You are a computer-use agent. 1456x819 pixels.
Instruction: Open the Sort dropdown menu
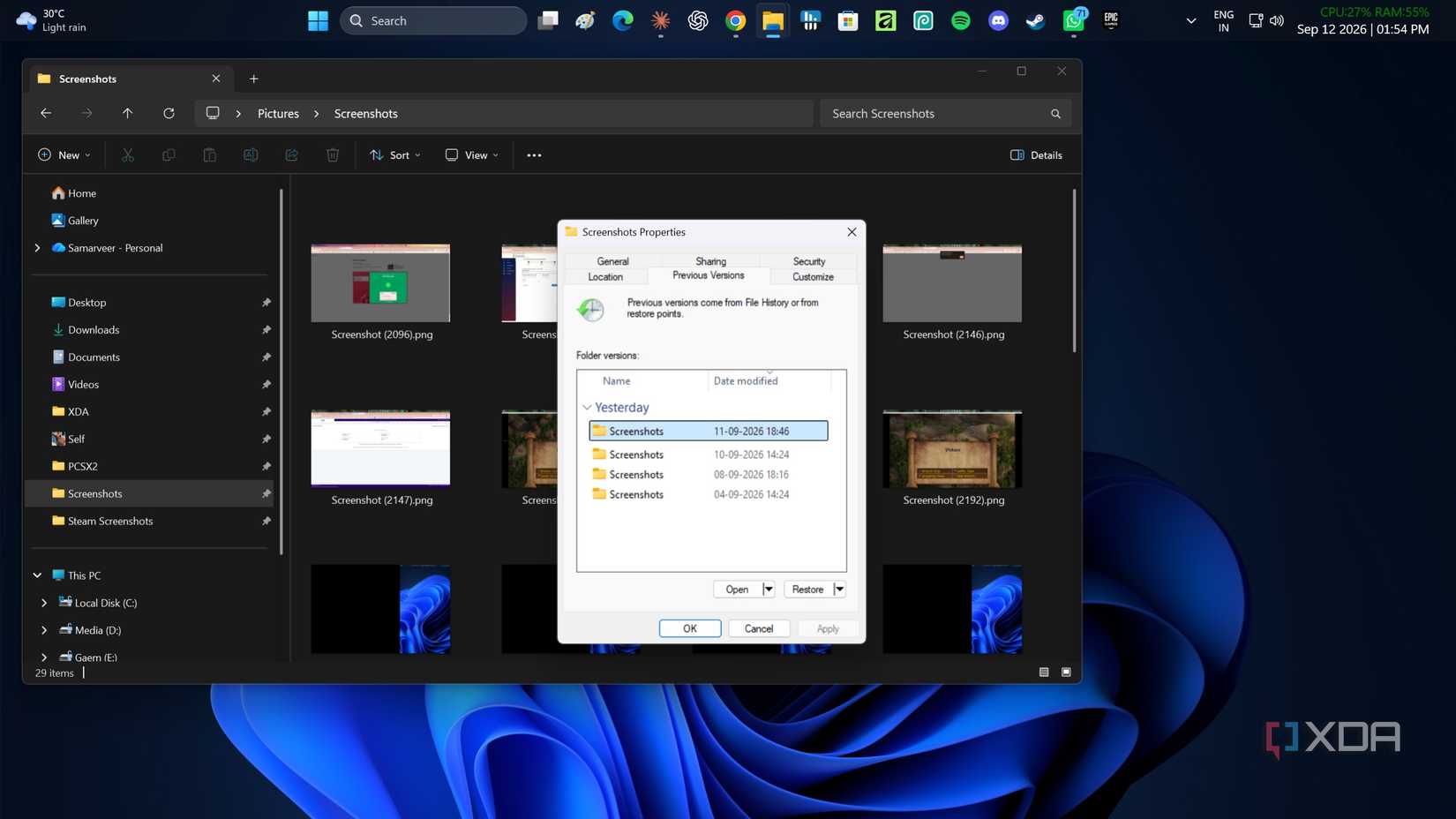tap(395, 155)
